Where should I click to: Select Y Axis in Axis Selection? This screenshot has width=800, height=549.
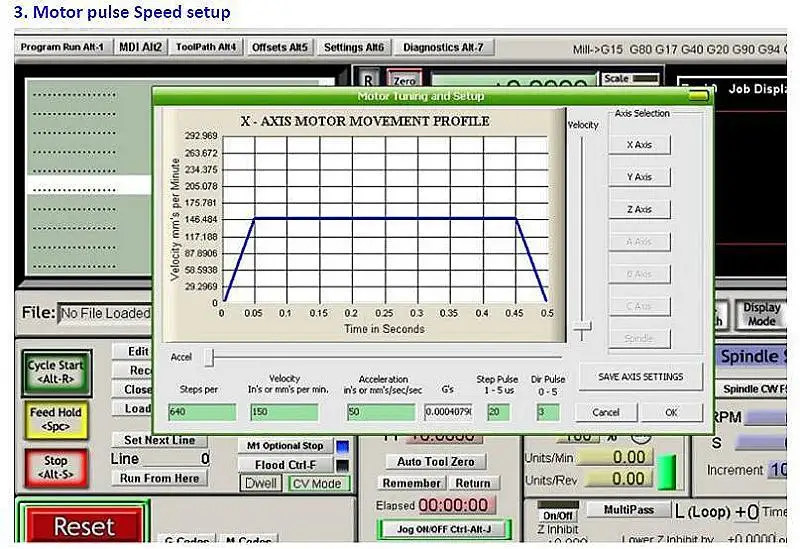click(x=639, y=177)
